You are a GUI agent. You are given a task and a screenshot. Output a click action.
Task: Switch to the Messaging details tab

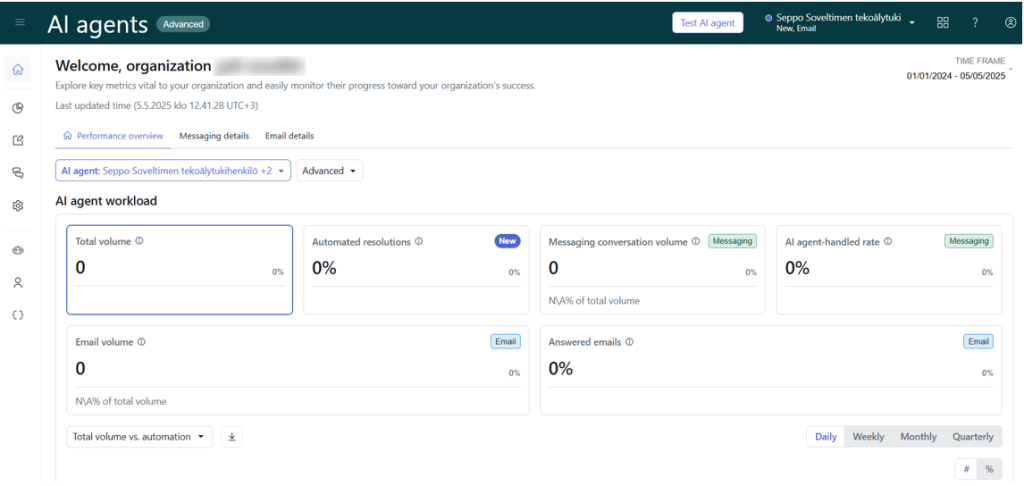point(214,136)
